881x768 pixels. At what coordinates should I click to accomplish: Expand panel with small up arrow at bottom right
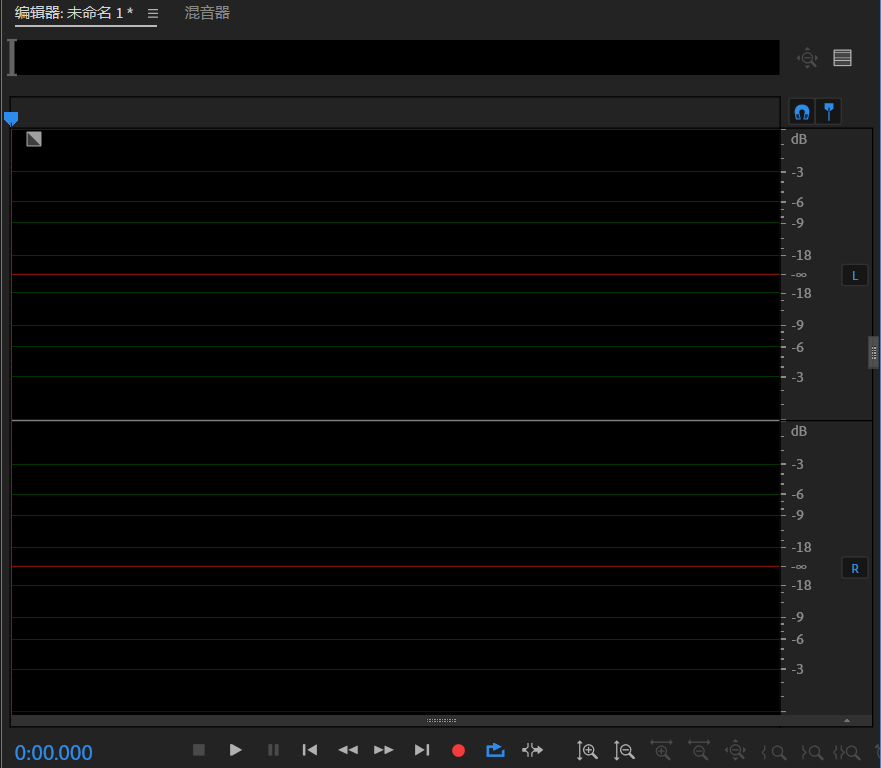tap(847, 720)
